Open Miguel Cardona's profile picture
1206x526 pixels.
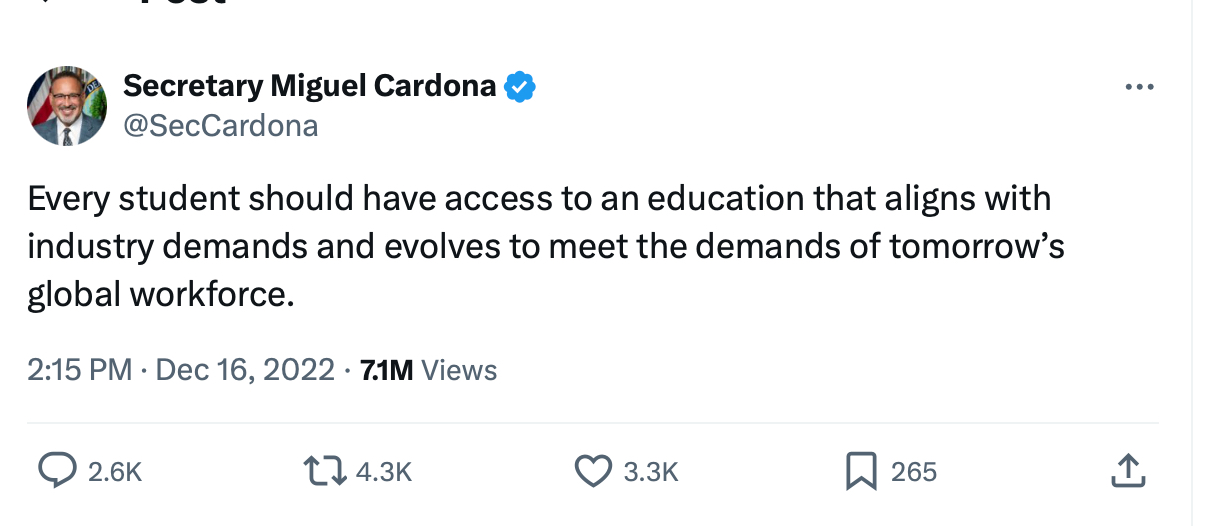(68, 107)
